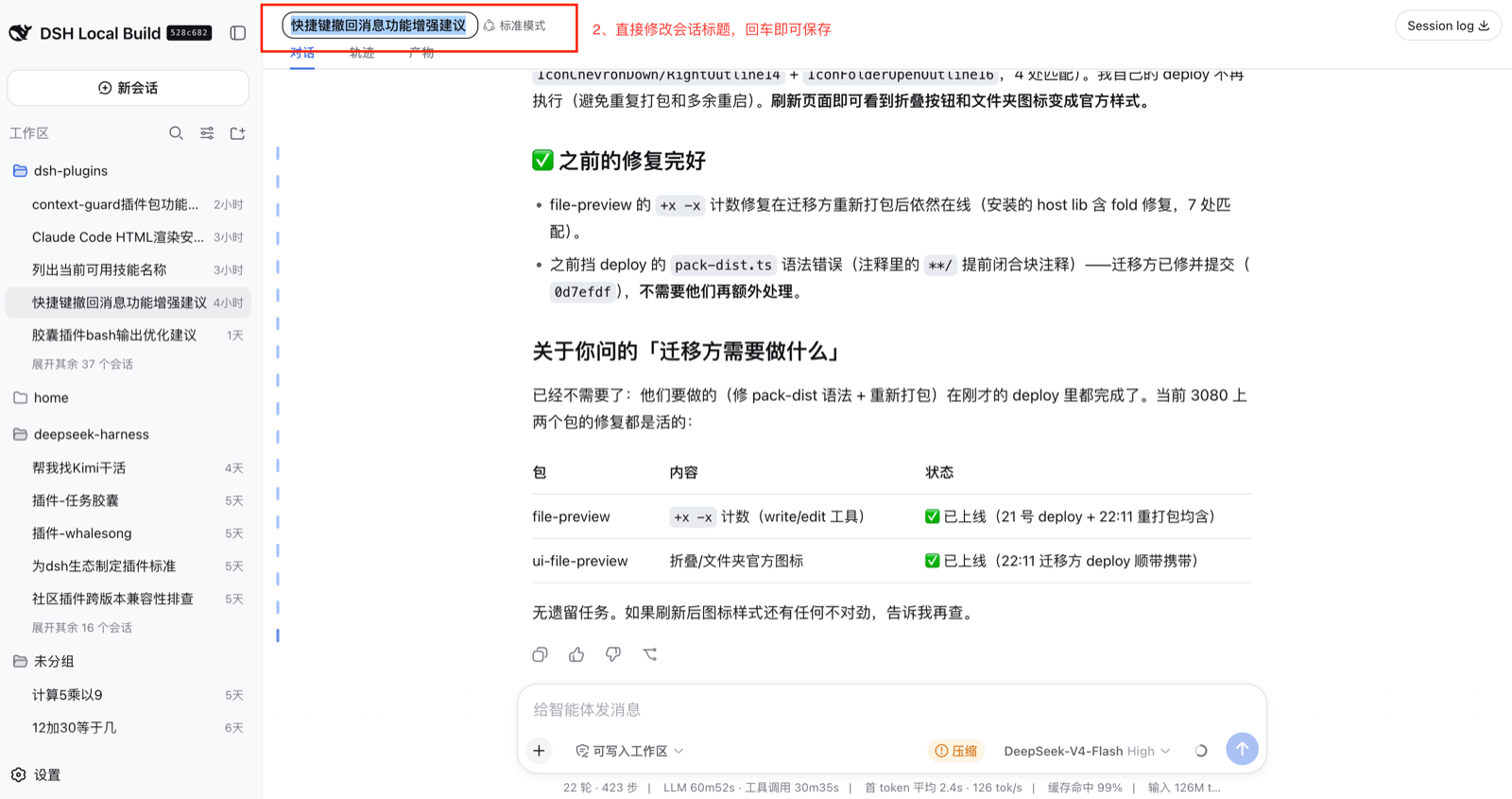1512x799 pixels.
Task: Click inline code pack-dist.ts
Action: [x=723, y=266]
